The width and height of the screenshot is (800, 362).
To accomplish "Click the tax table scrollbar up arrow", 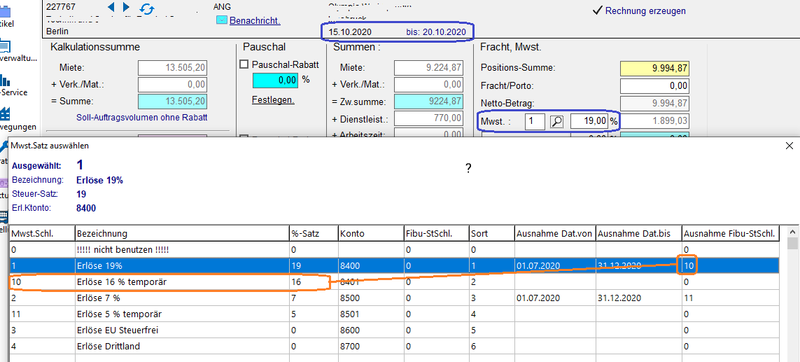I will [x=793, y=231].
